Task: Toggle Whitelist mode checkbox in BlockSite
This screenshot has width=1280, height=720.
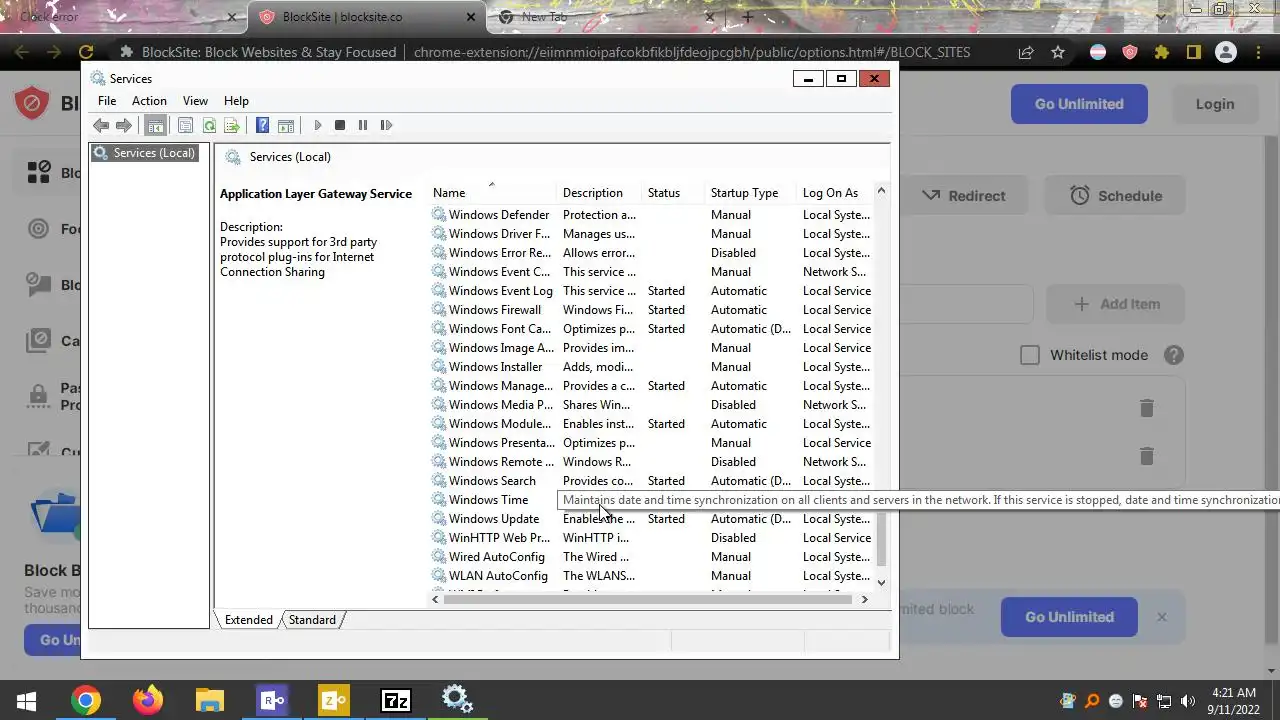Action: tap(1030, 355)
